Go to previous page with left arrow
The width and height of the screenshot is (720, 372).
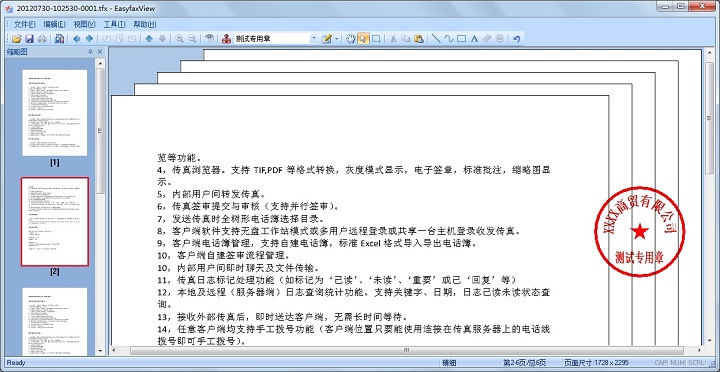(x=77, y=39)
